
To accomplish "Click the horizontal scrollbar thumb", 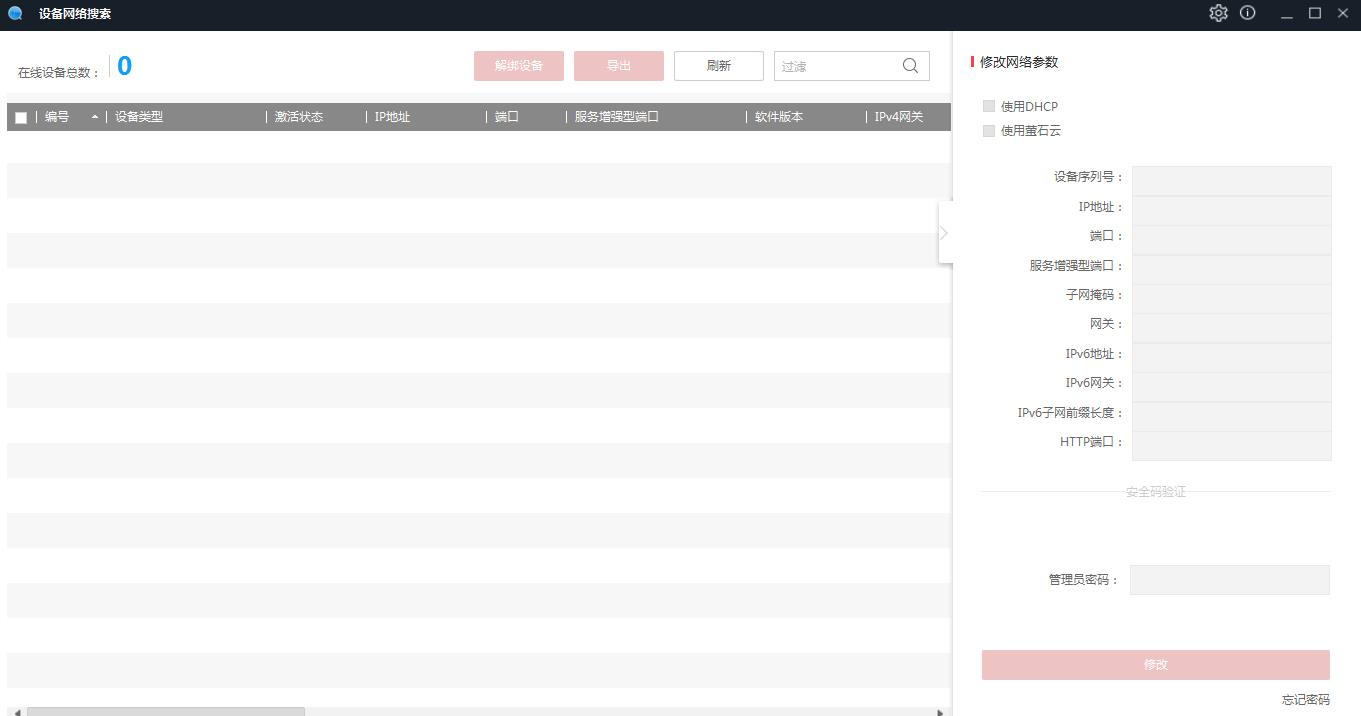I will [166, 712].
